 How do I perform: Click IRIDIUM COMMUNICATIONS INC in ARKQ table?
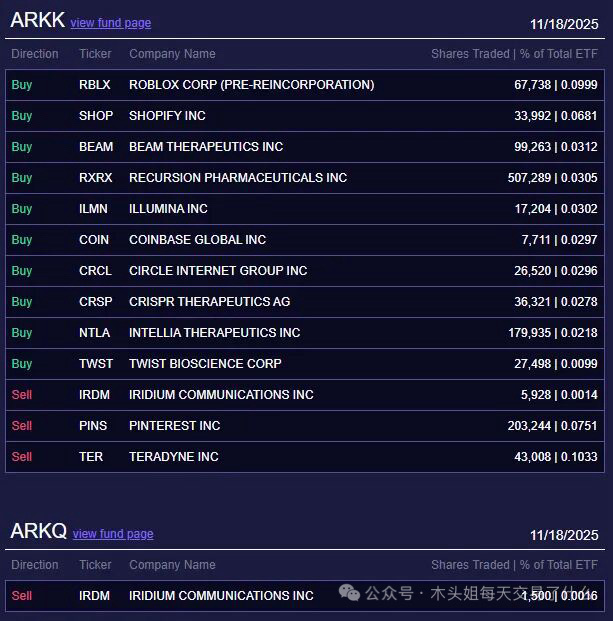[221, 596]
